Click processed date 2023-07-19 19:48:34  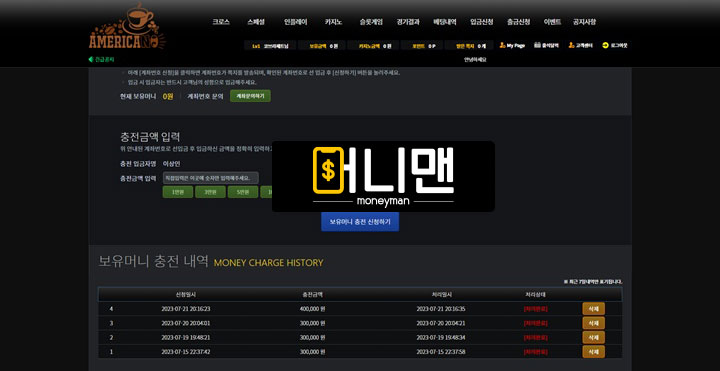click(x=441, y=337)
